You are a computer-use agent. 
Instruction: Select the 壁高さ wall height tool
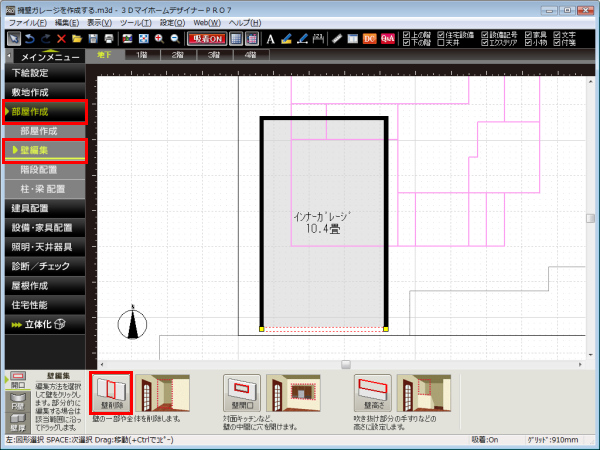click(373, 393)
